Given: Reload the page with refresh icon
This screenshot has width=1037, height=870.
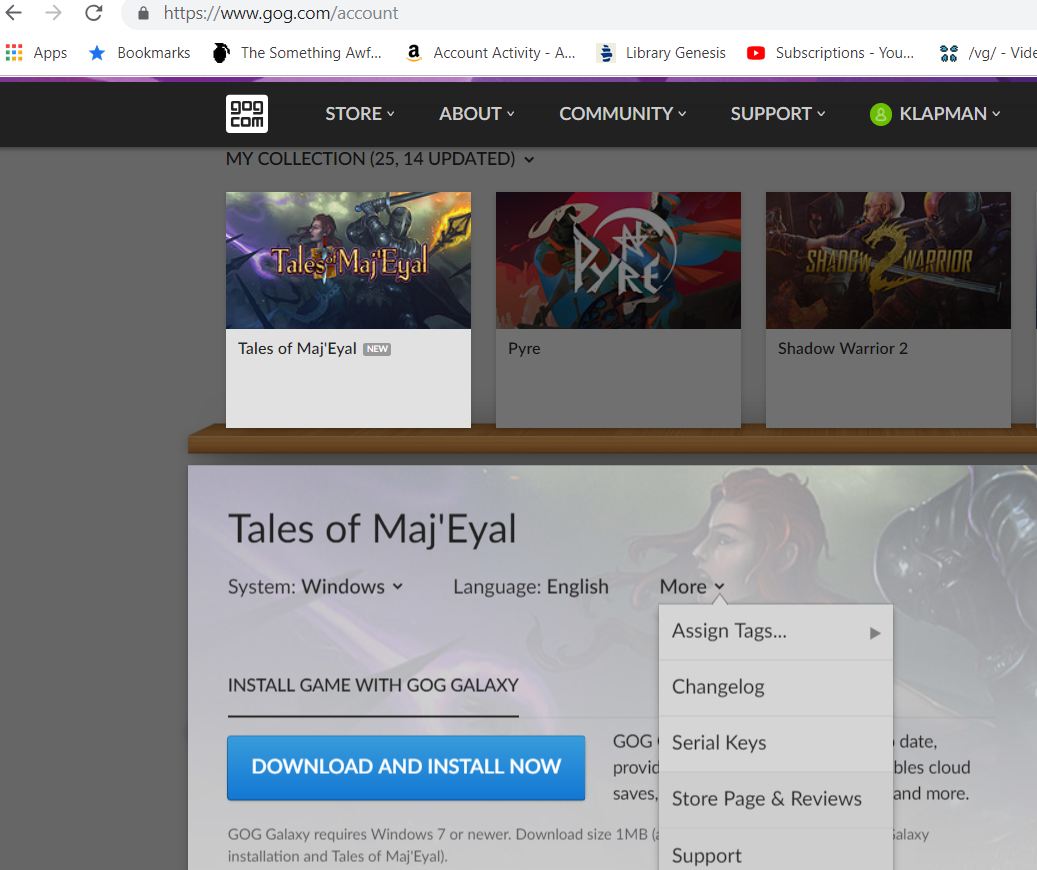Looking at the screenshot, I should 93,13.
